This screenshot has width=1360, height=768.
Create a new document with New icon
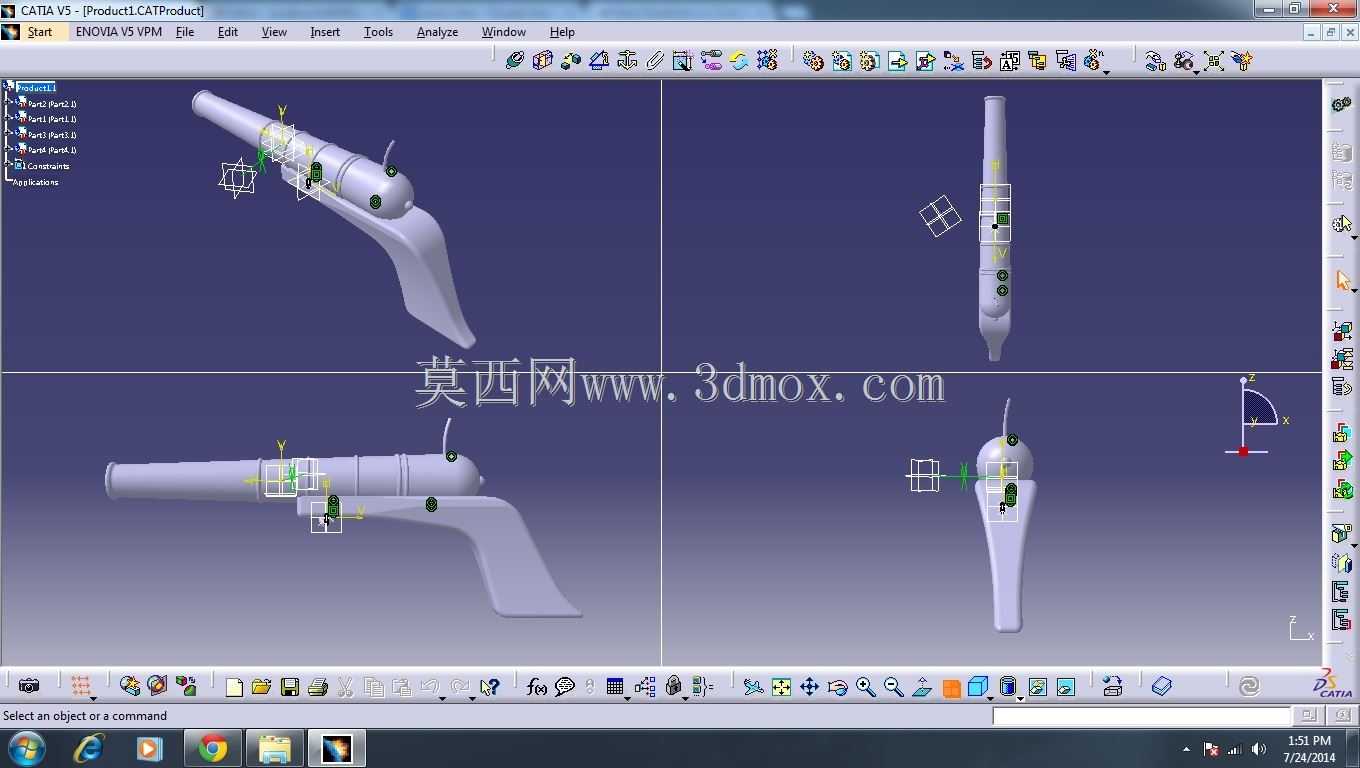(234, 687)
